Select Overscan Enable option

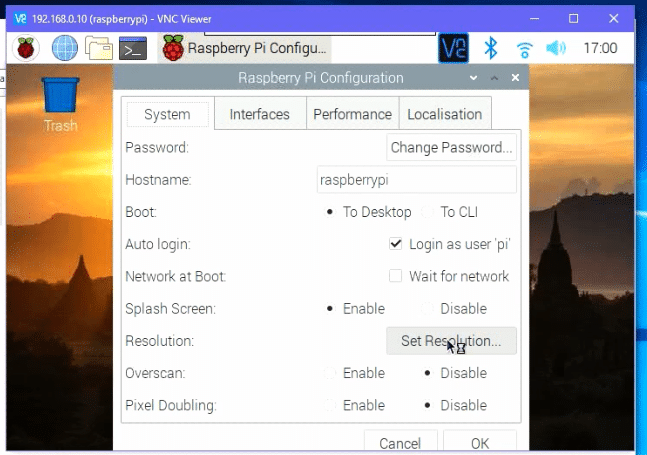pos(330,373)
